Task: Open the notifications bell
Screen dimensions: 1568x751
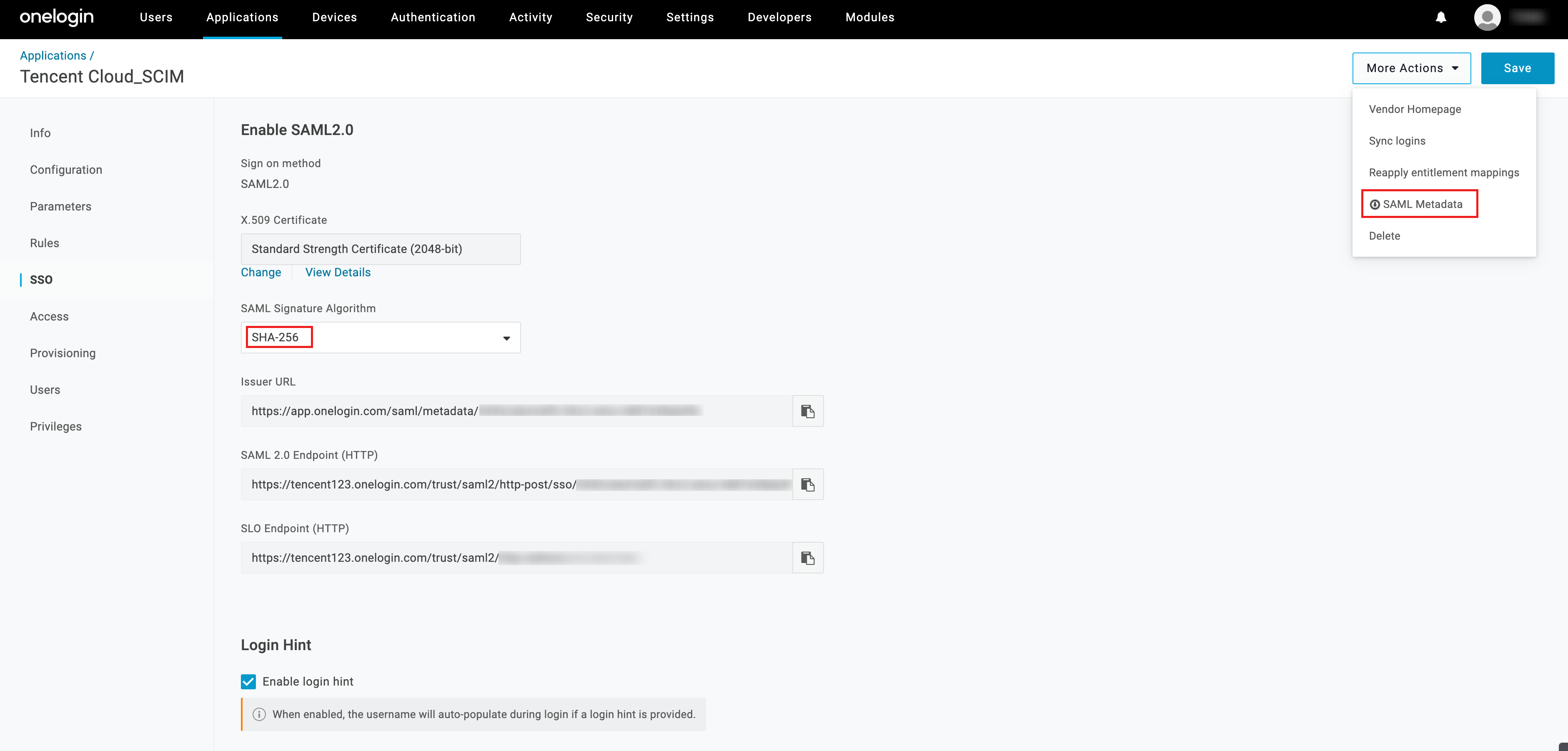Action: [1441, 18]
